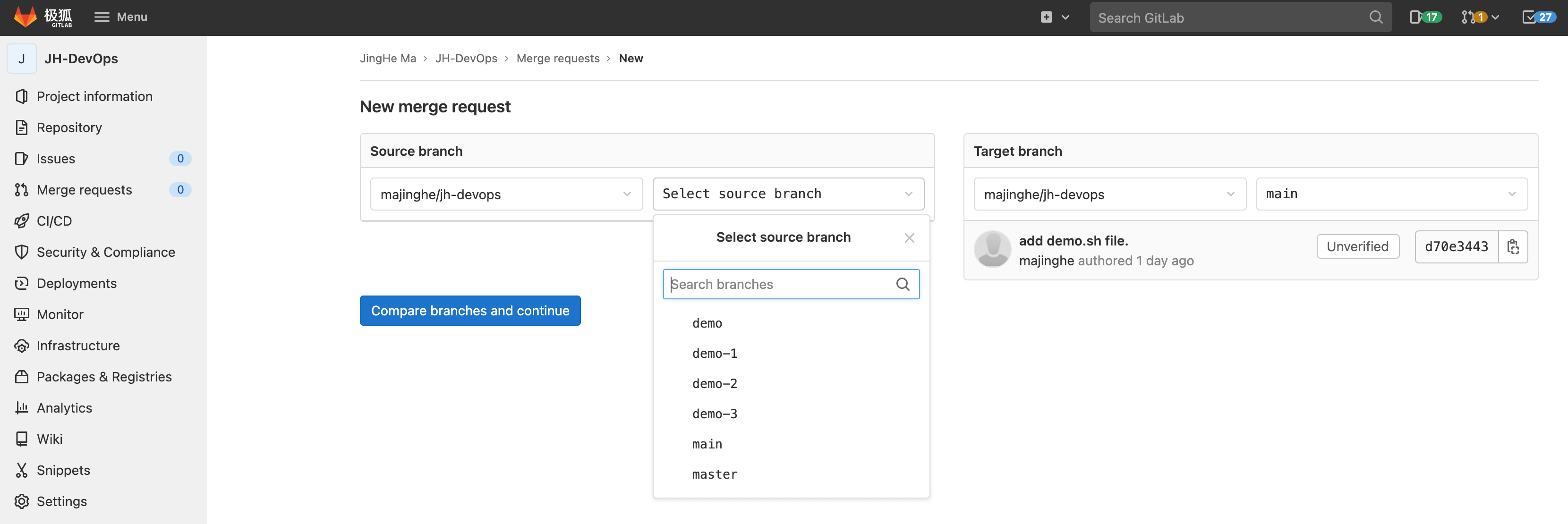Viewport: 1568px width, 524px height.
Task: Open the issues counter icon showing 17
Action: tap(1424, 17)
